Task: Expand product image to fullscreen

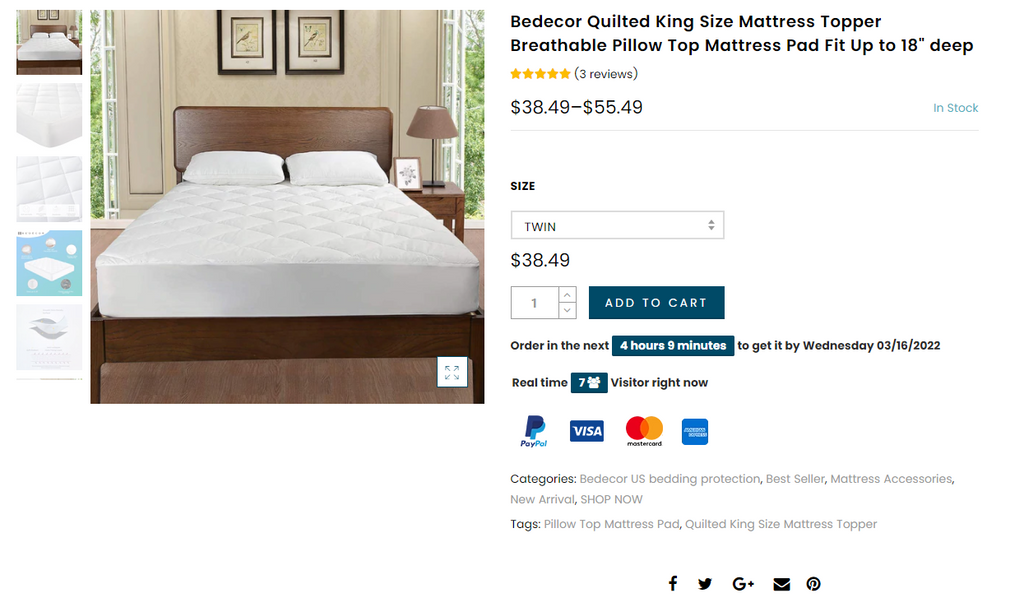Action: click(452, 372)
